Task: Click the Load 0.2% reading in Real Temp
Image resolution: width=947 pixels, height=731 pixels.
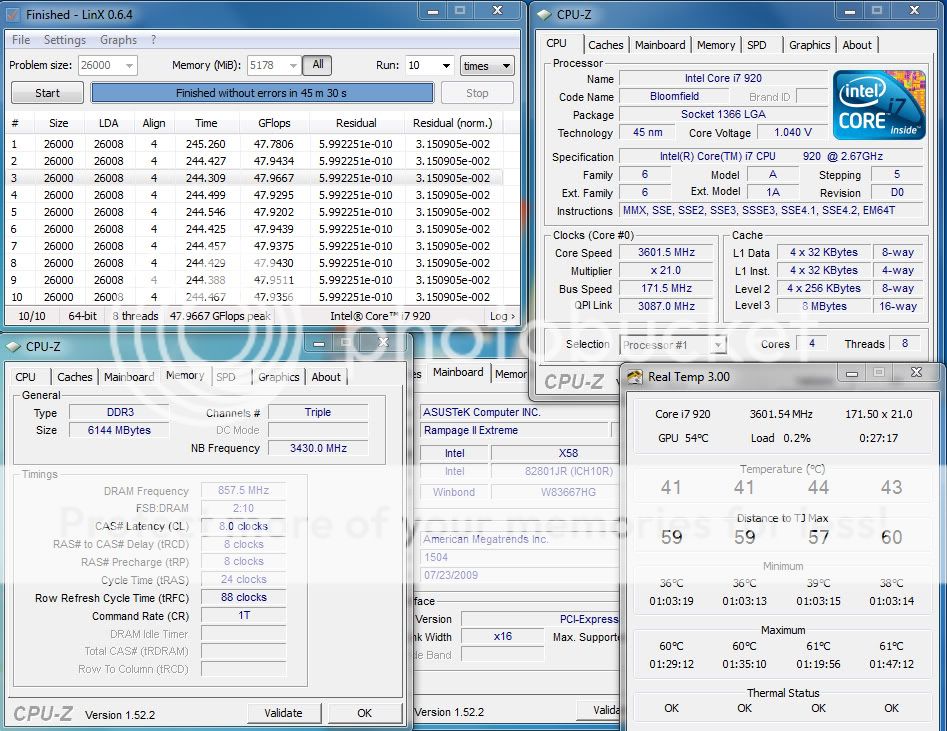Action: point(781,438)
